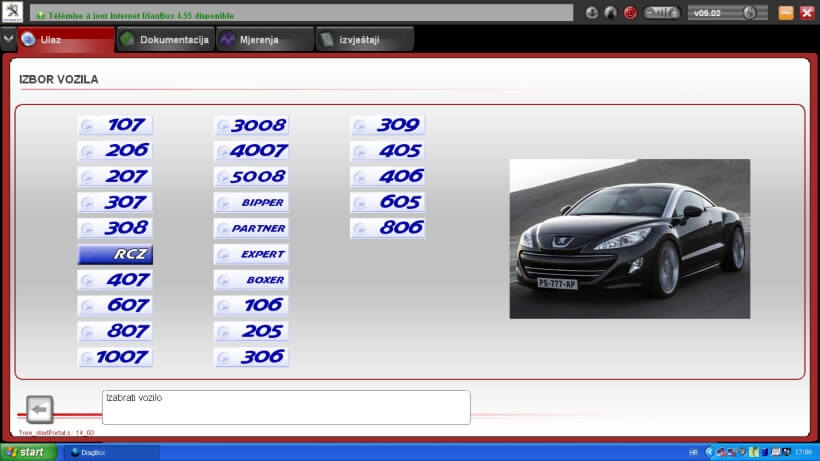The image size is (820, 461).
Task: Choose the 205 model
Action: point(251,331)
